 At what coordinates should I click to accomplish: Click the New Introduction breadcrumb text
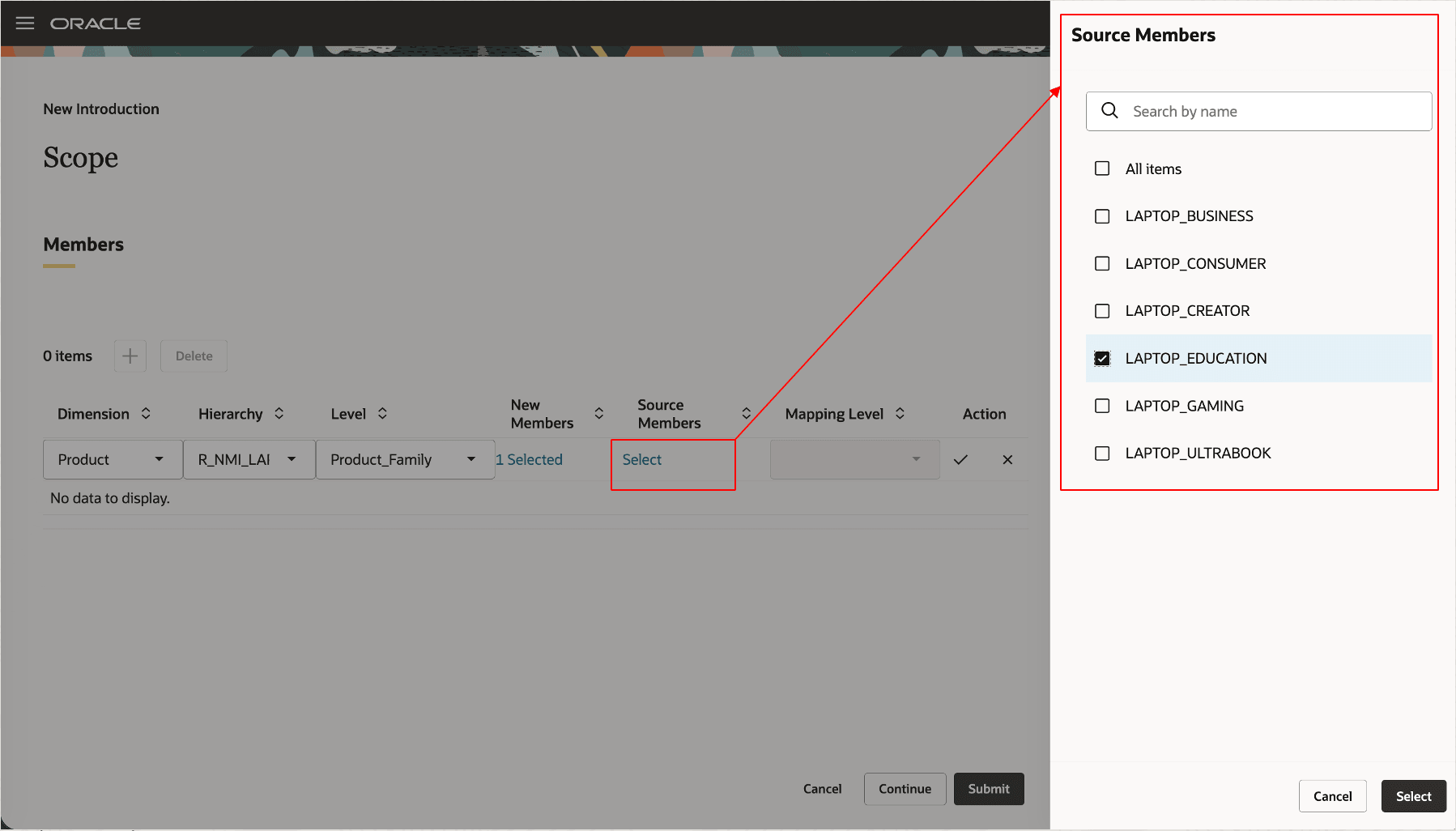[x=101, y=109]
